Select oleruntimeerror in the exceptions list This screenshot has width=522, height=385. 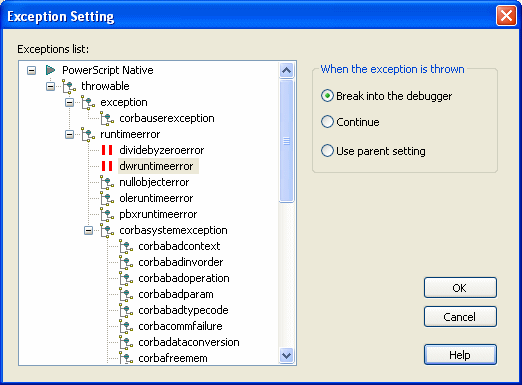(156, 198)
